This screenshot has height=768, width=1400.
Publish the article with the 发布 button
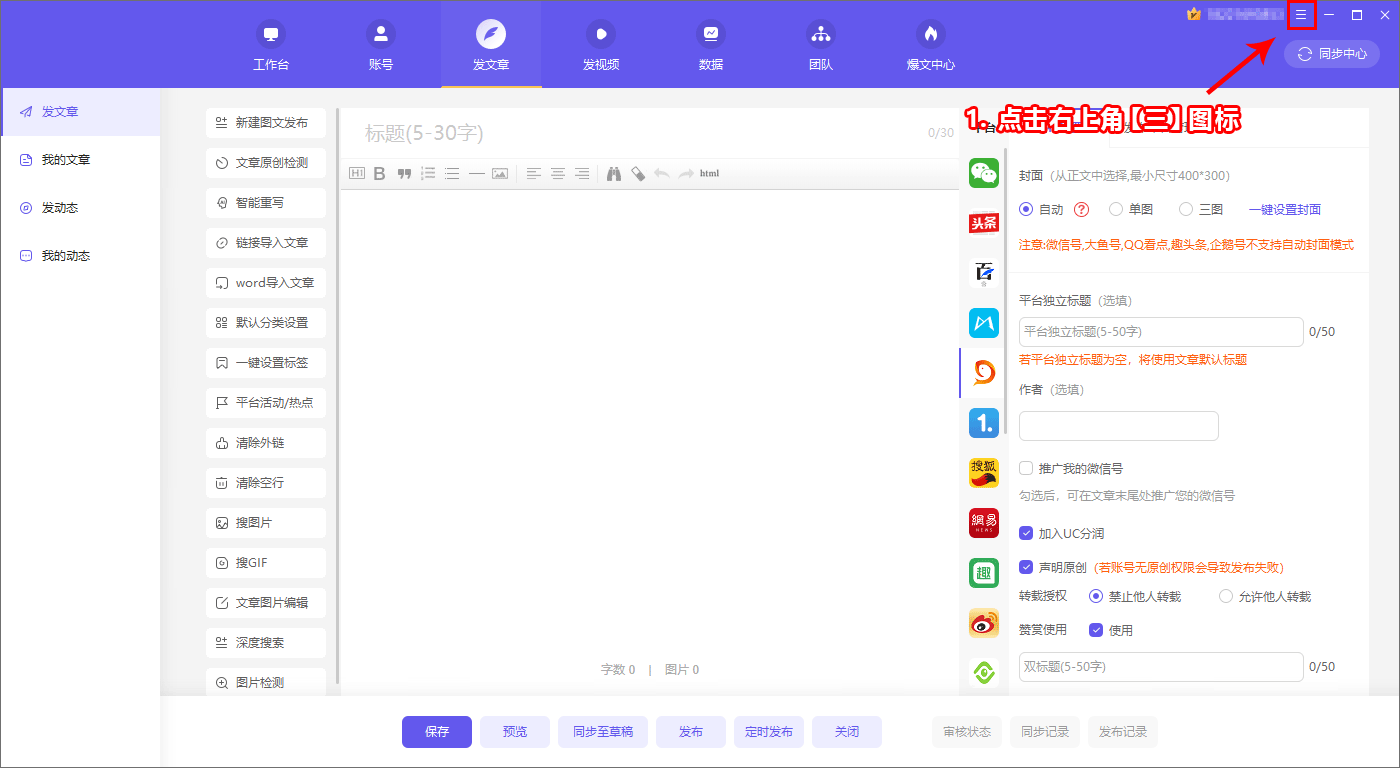point(690,731)
